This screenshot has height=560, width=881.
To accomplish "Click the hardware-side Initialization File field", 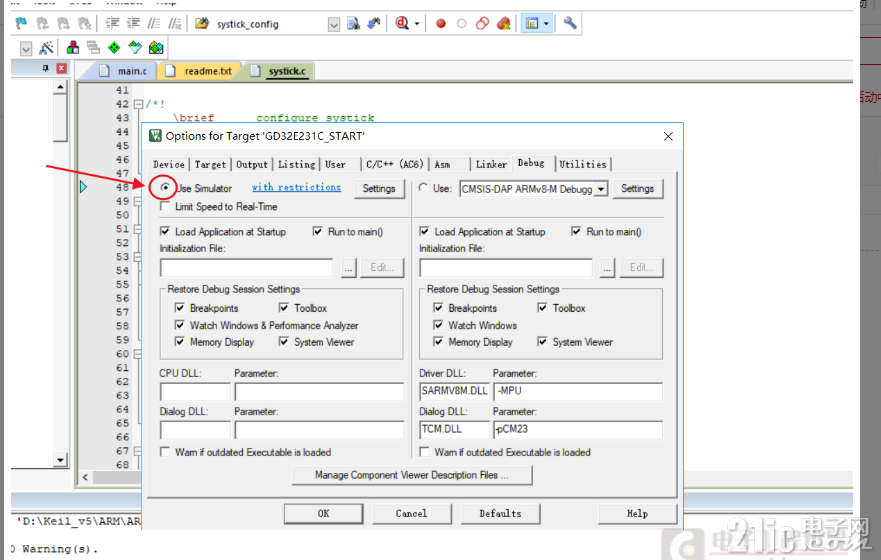I will pyautogui.click(x=506, y=268).
